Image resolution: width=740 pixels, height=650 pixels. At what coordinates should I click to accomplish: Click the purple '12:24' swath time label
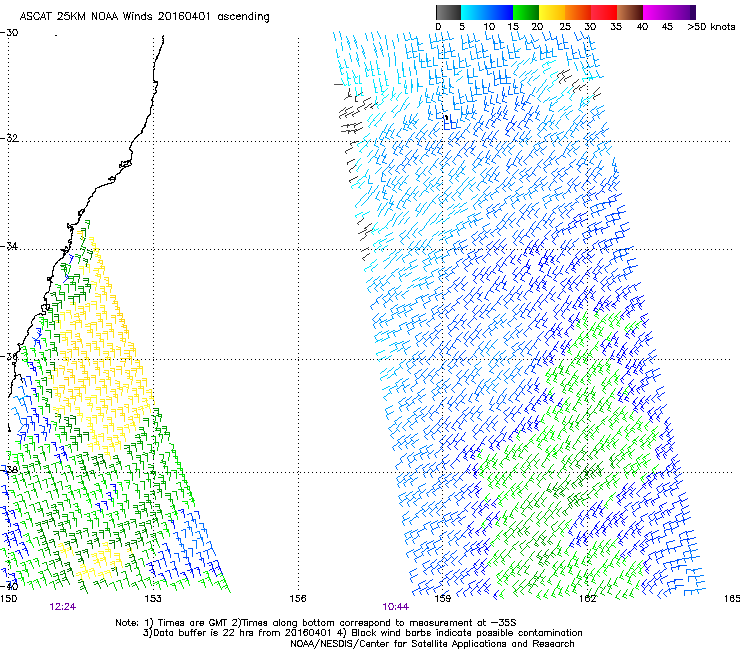63,607
